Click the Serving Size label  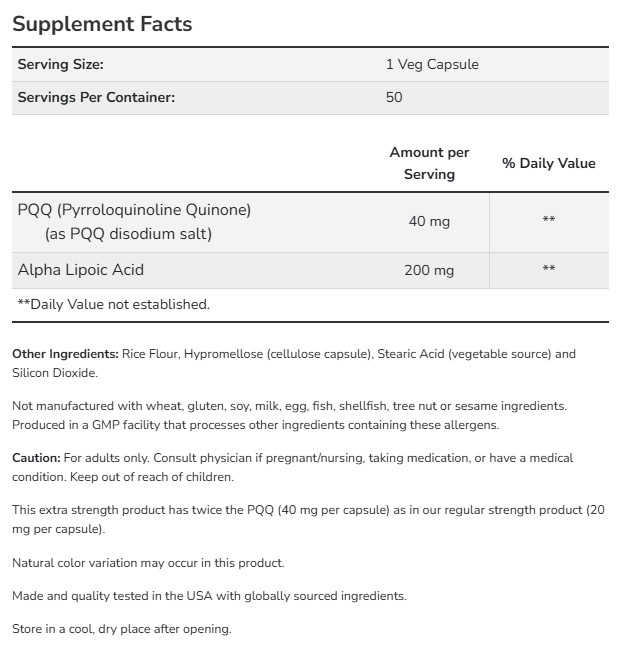tap(61, 64)
